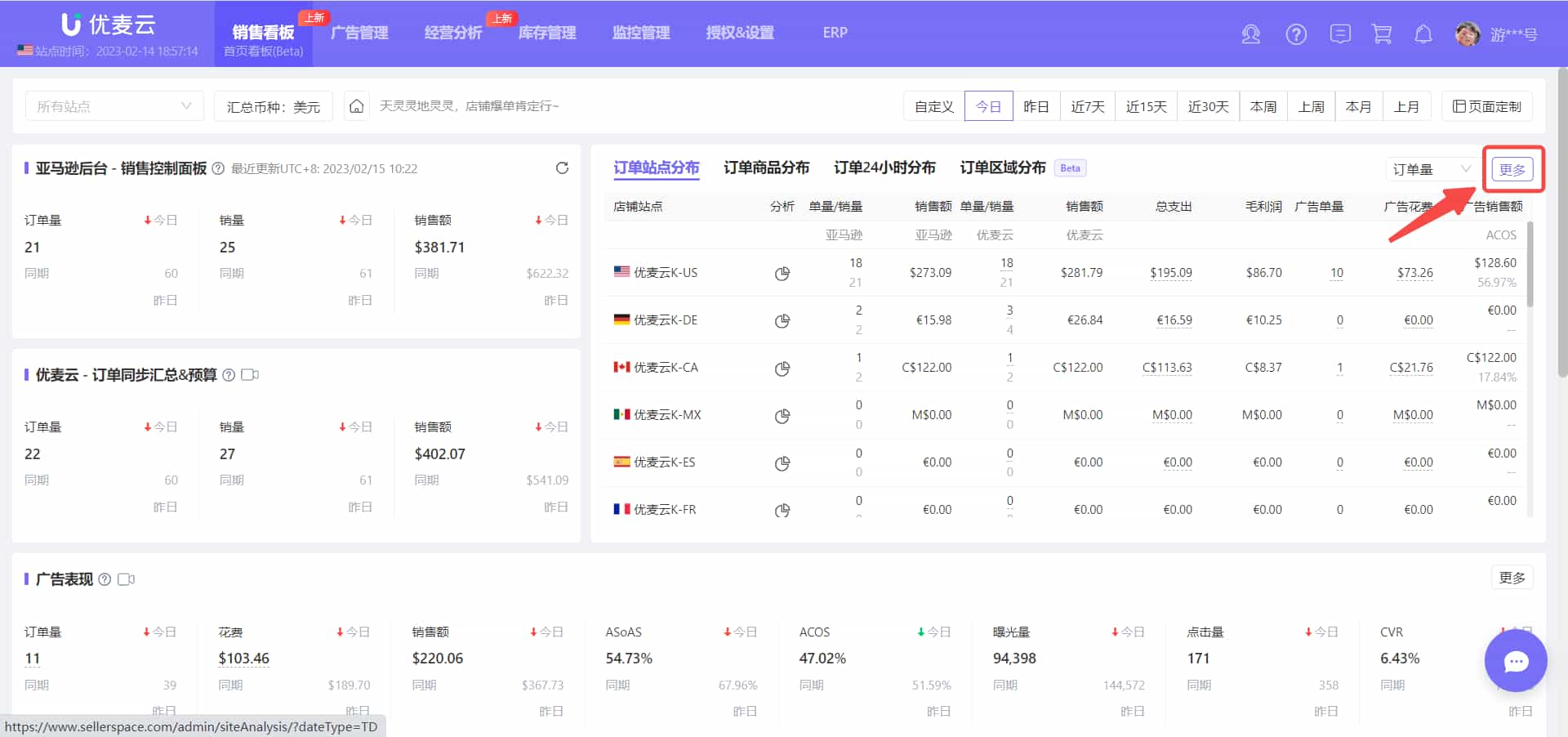Click the order table vertical scrollbar
The width and height of the screenshot is (1568, 737).
[1530, 266]
